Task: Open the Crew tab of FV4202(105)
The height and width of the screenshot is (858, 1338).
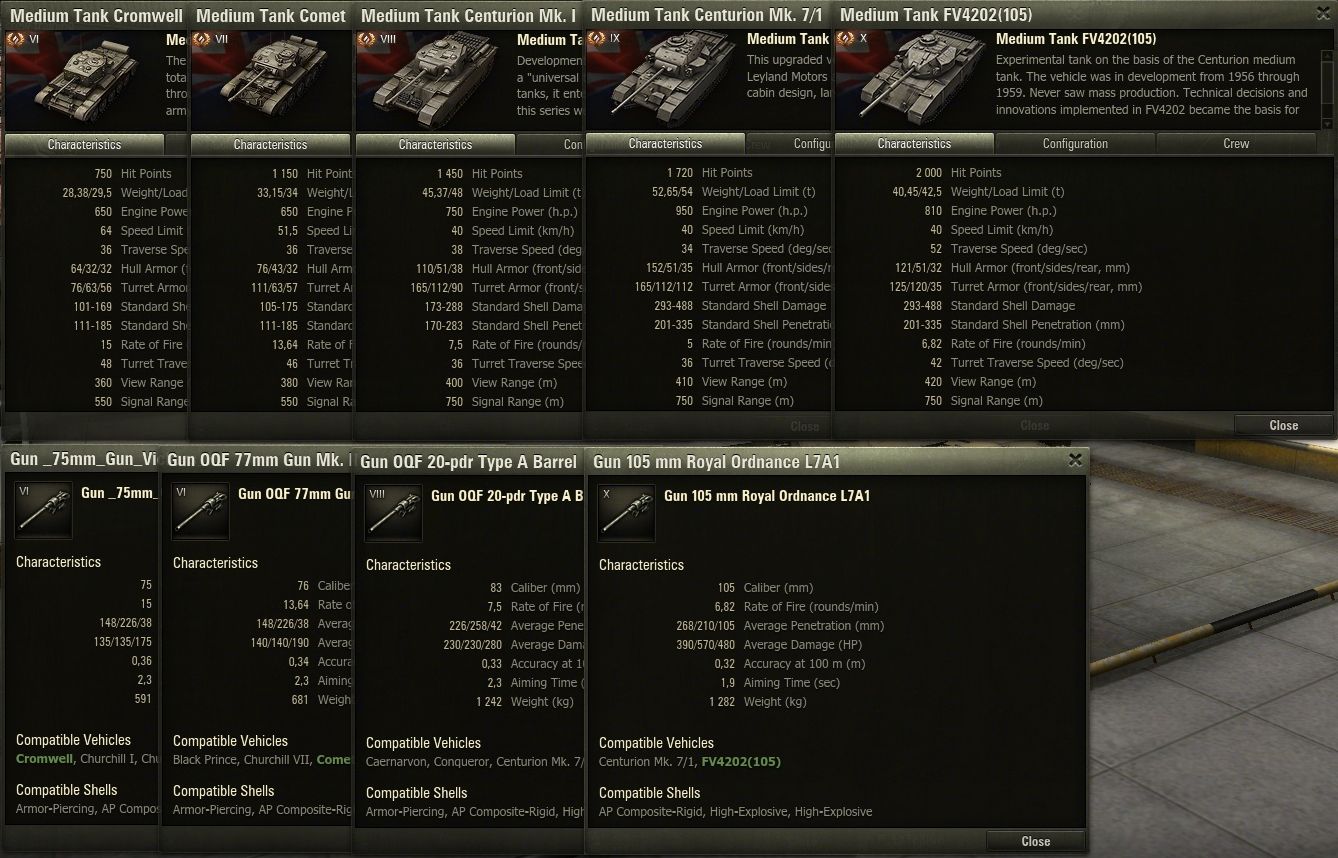Action: pyautogui.click(x=1236, y=144)
